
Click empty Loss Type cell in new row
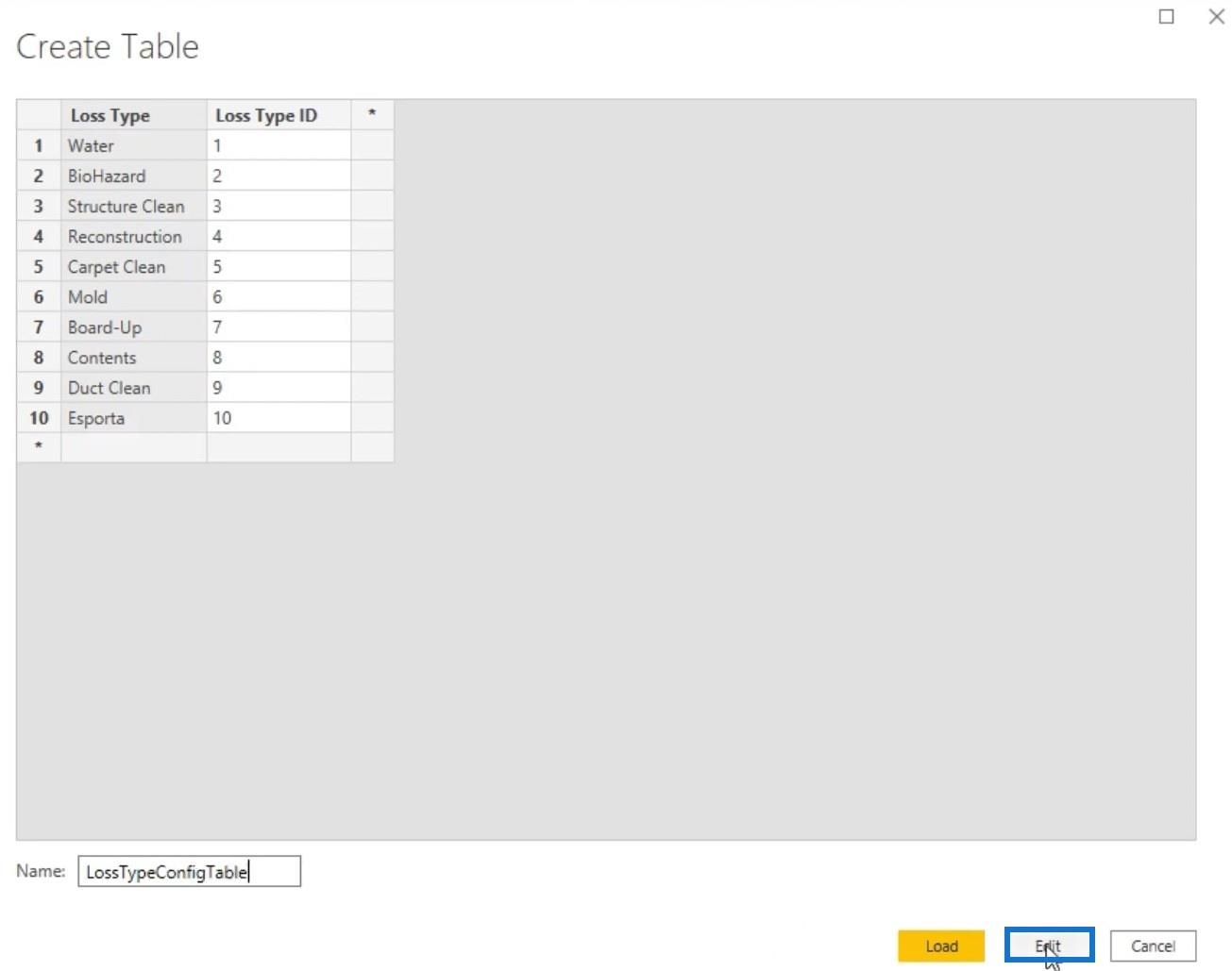pos(134,447)
